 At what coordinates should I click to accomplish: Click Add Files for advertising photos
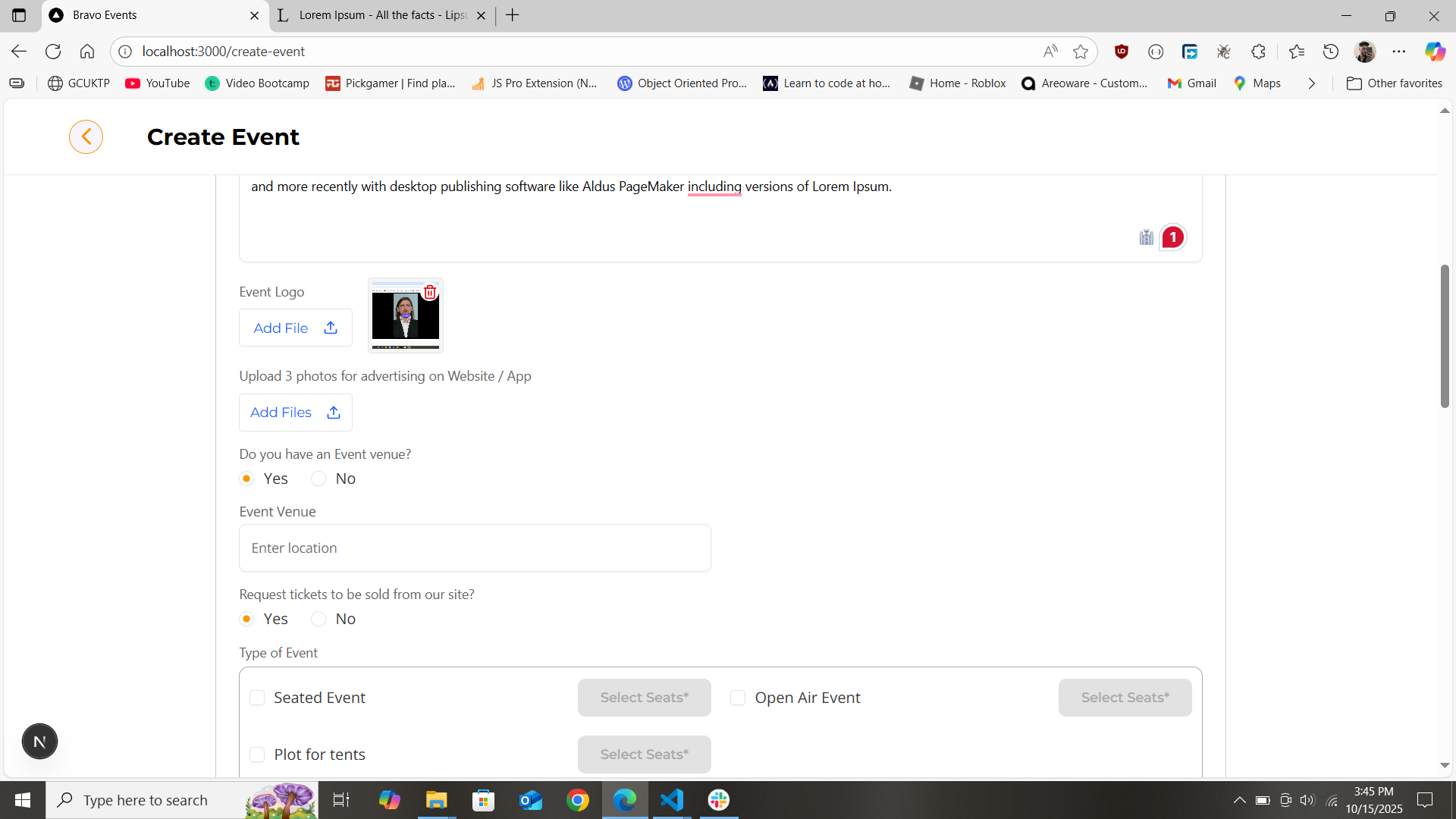[x=295, y=413]
